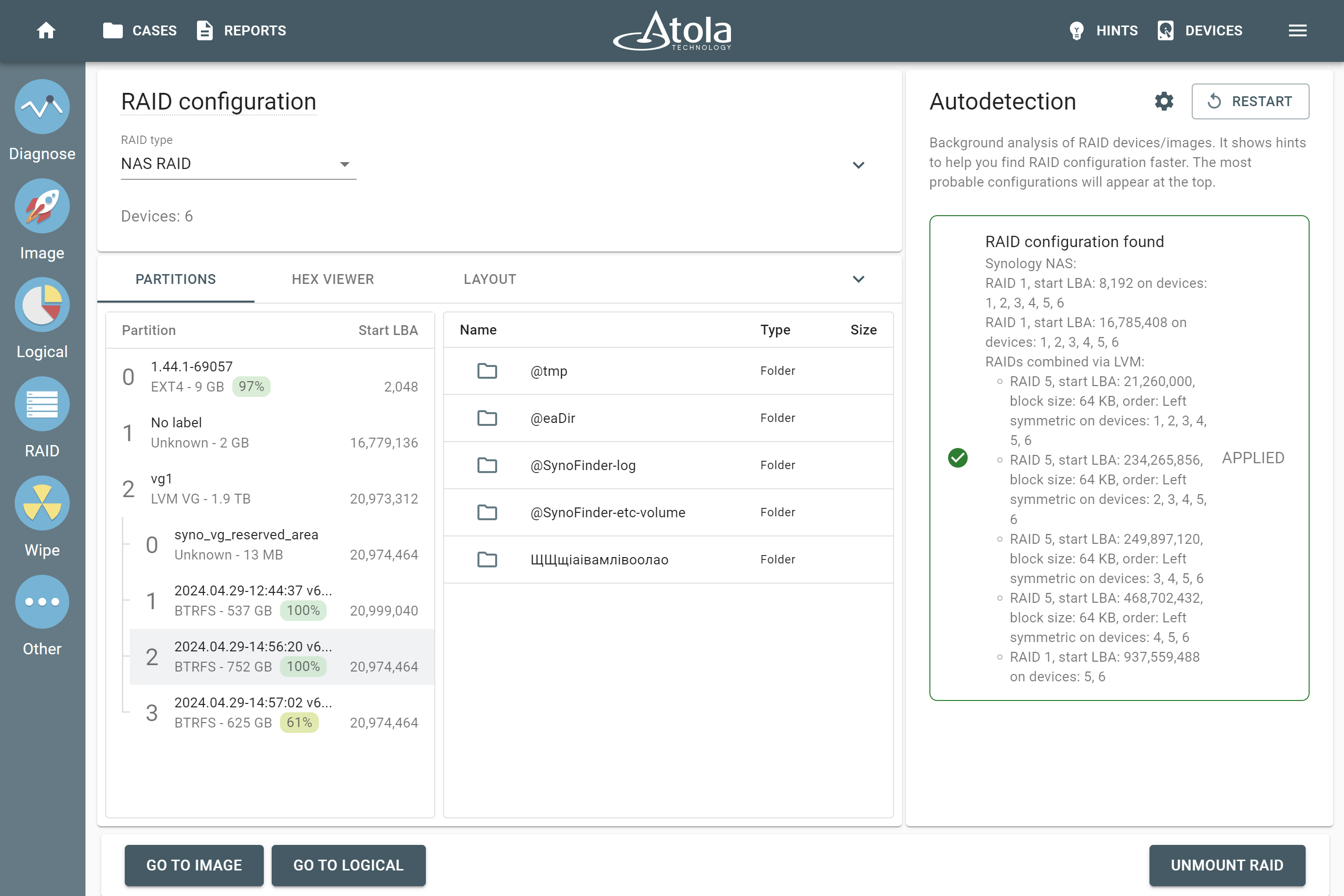
Task: Open the @SynoFinder-log folder name
Action: (583, 465)
